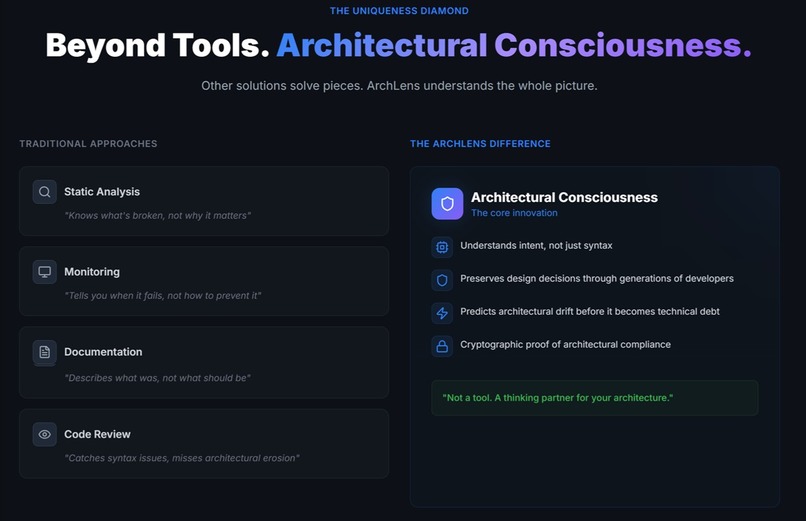The image size is (806, 521).
Task: Click the quote "Knows what's broken, not why it matters"
Action: (158, 215)
